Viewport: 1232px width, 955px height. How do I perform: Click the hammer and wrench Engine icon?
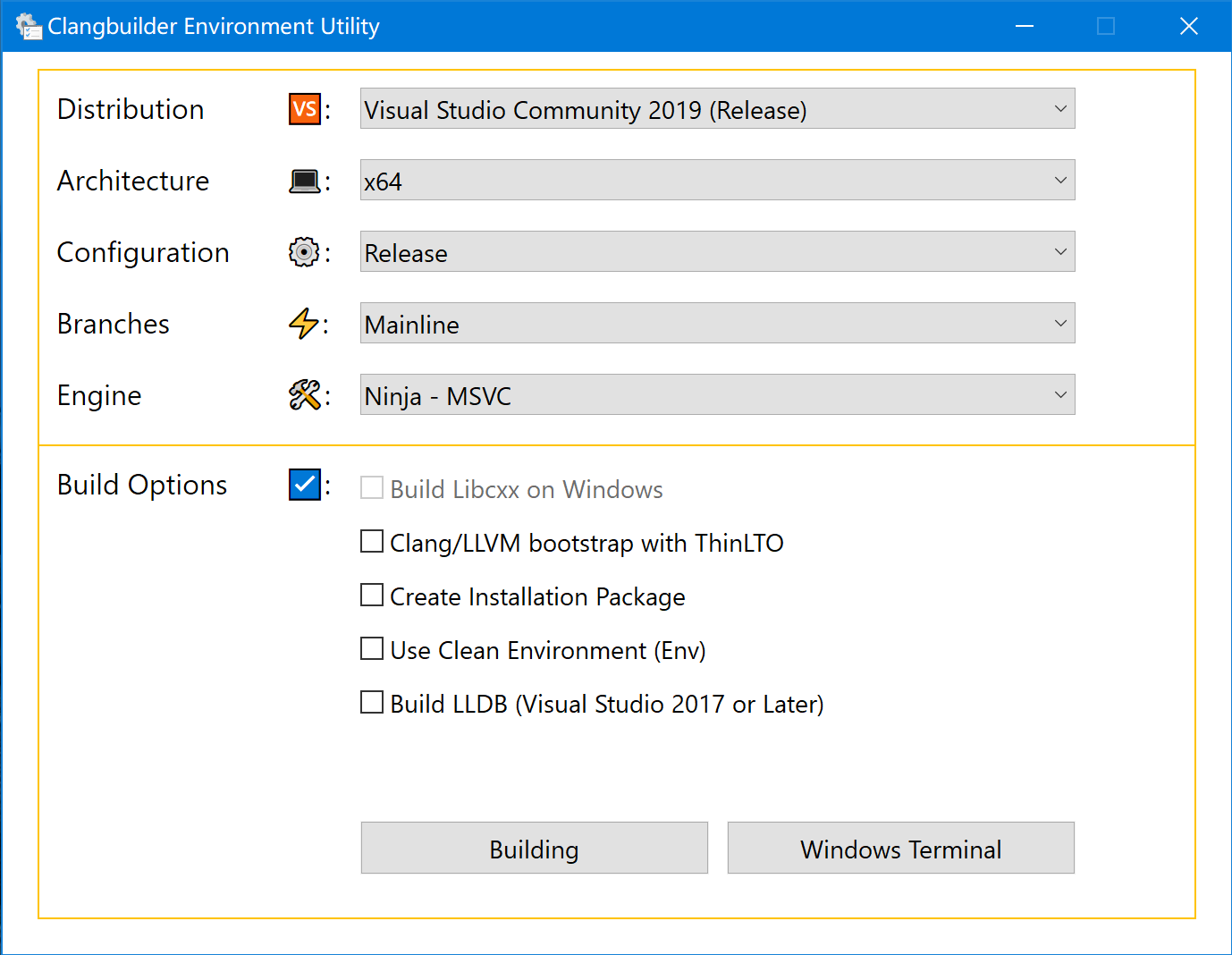pos(304,395)
